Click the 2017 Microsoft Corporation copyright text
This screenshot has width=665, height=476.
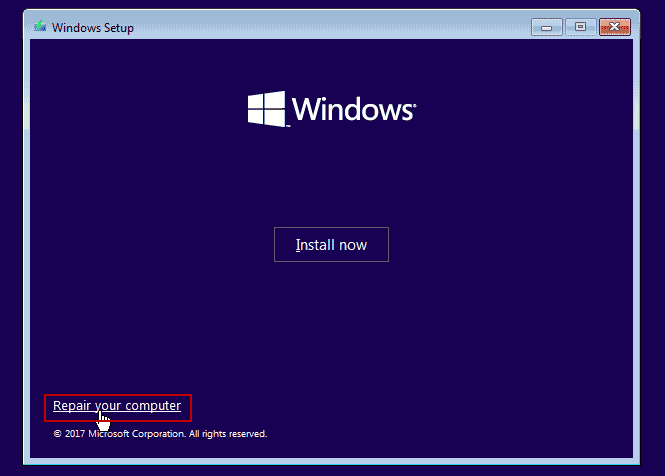coord(160,434)
